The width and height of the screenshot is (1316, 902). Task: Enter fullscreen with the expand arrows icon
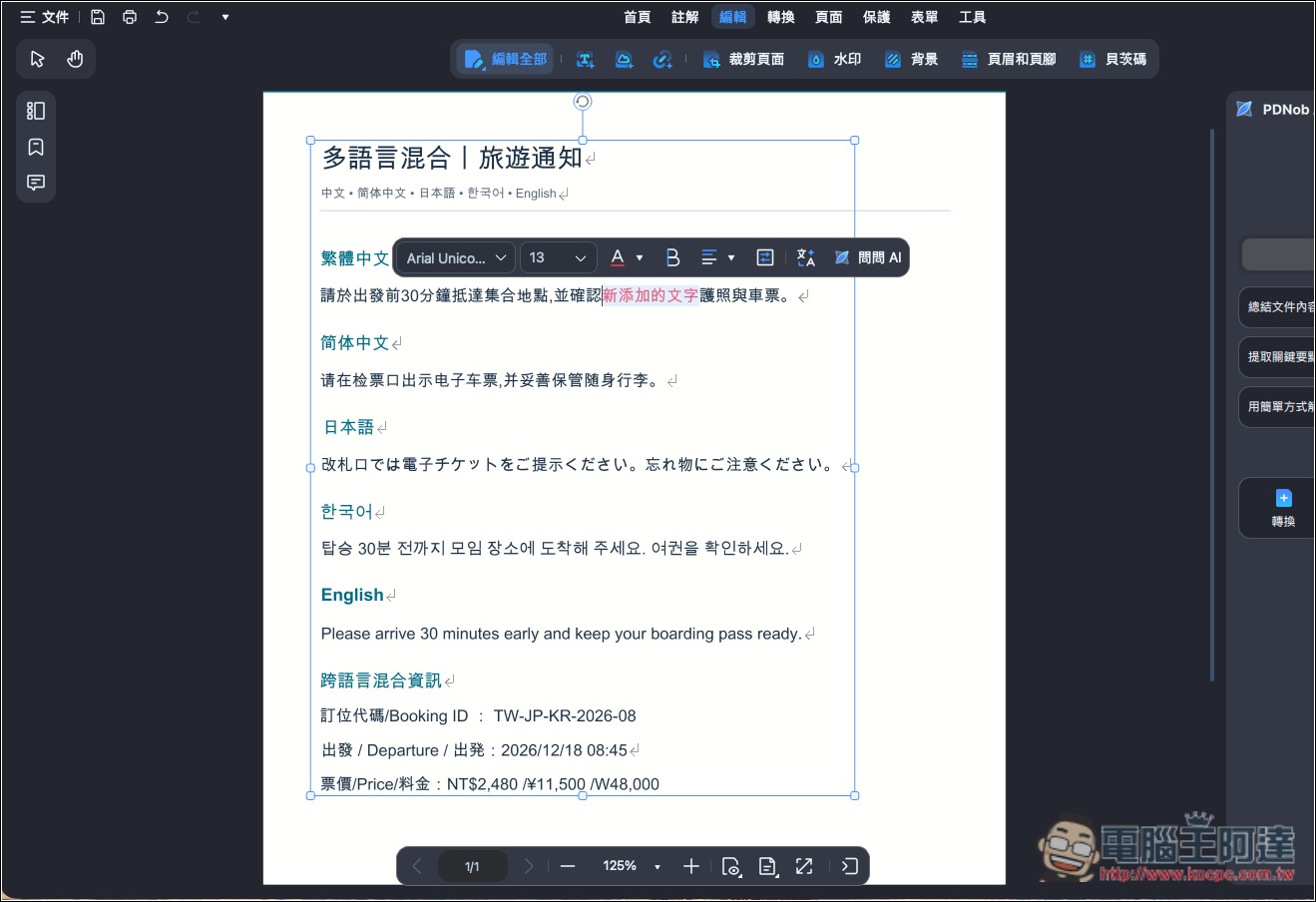(x=804, y=866)
